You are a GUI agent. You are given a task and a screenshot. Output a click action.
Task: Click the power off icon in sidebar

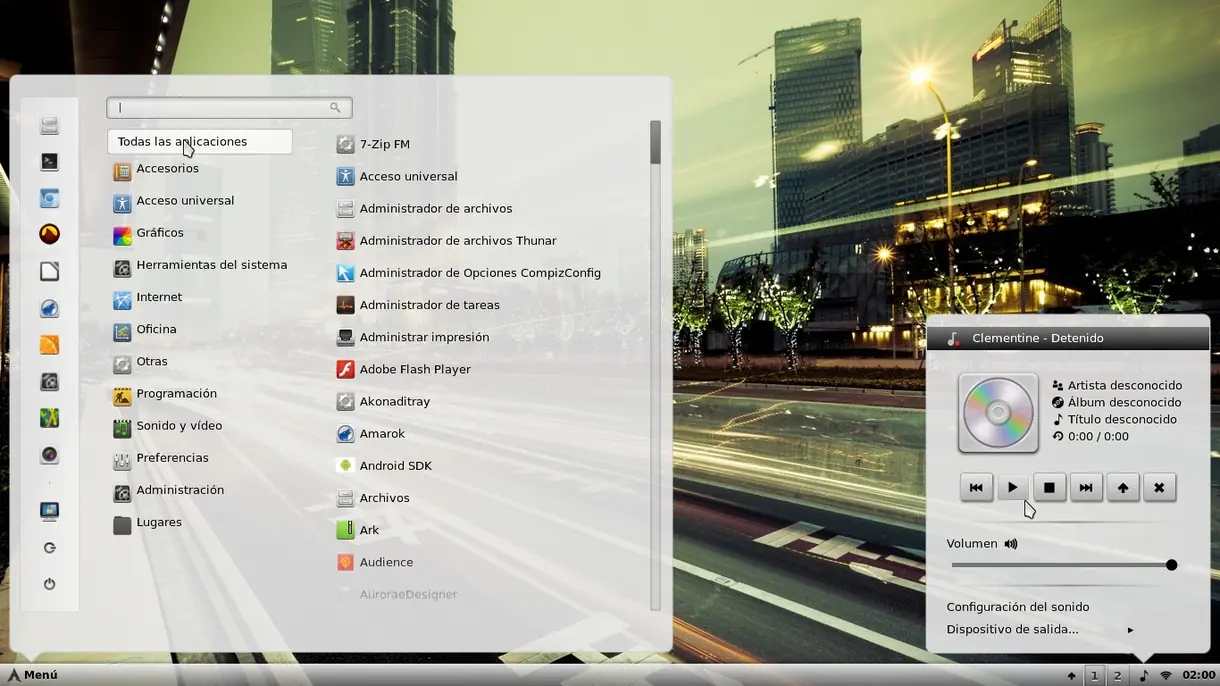pyautogui.click(x=49, y=584)
